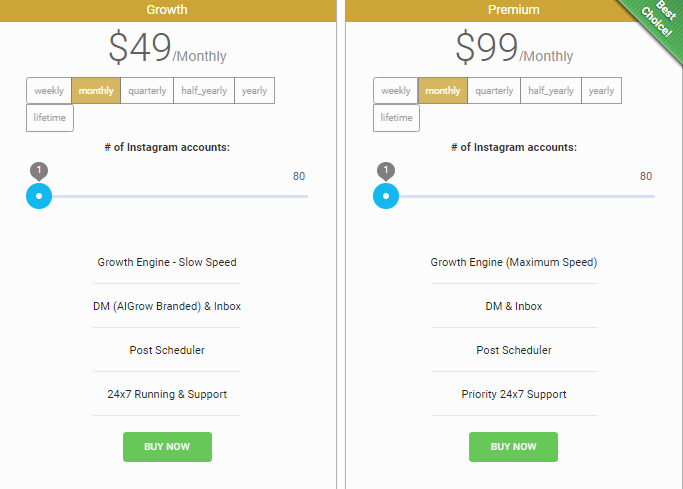Select lifetime option for Premium plan
Viewport: 683px width, 489px height.
click(x=397, y=118)
